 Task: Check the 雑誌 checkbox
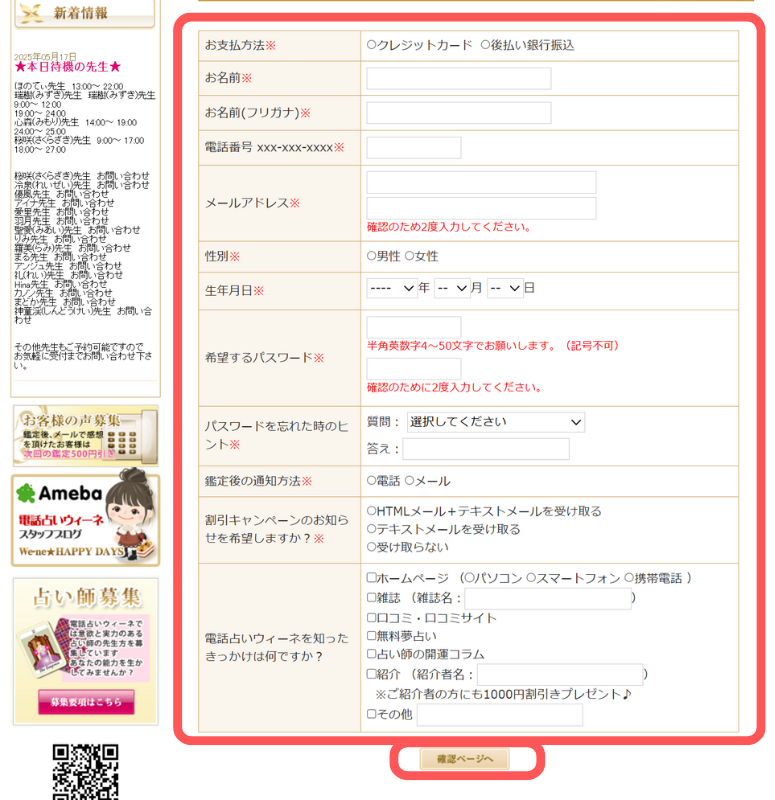(371, 597)
